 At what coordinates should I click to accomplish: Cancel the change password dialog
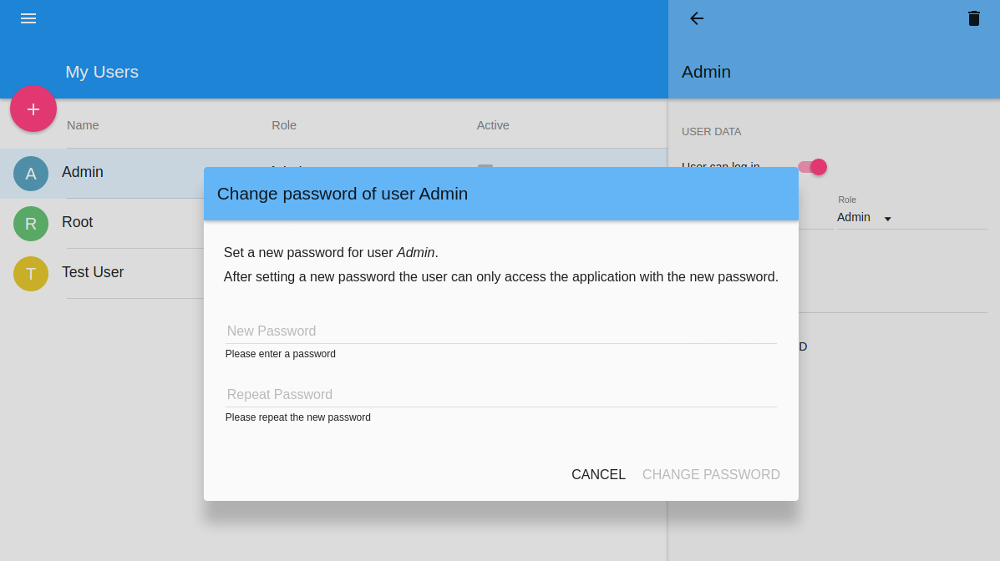pos(598,474)
